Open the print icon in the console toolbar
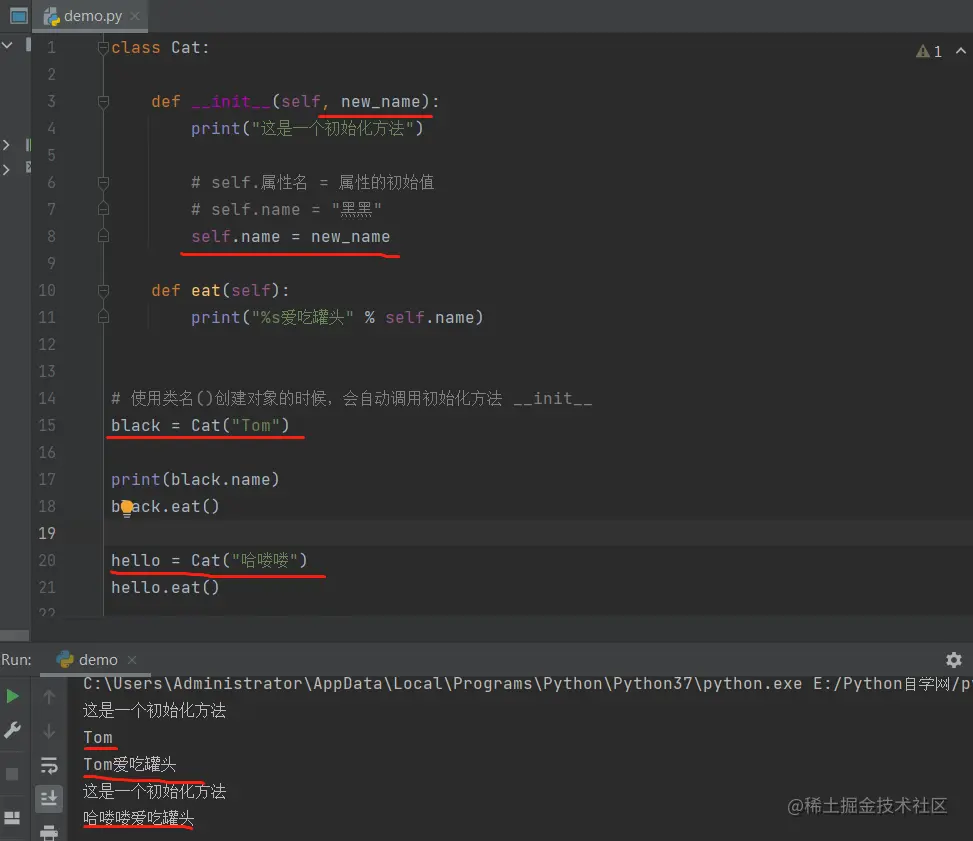Image resolution: width=973 pixels, height=841 pixels. click(x=48, y=832)
